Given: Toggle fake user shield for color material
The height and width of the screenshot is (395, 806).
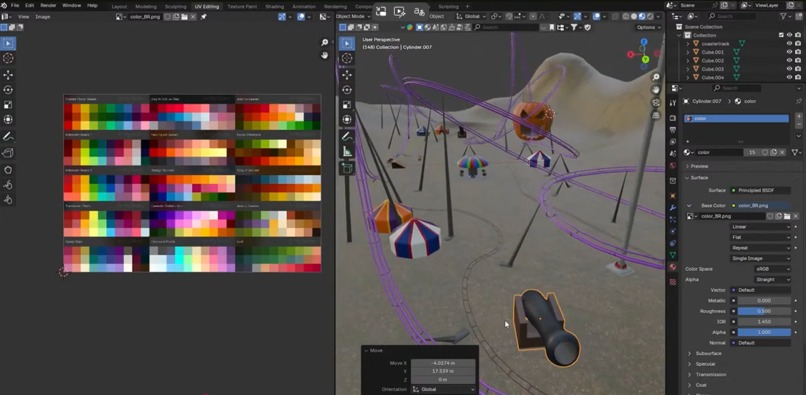Looking at the screenshot, I should click(x=765, y=152).
